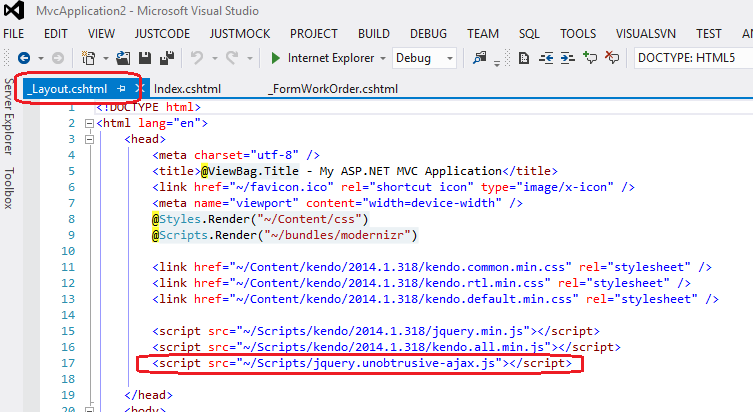The image size is (753, 412).
Task: Click the meta charset utf-8 line
Action: (x=236, y=155)
